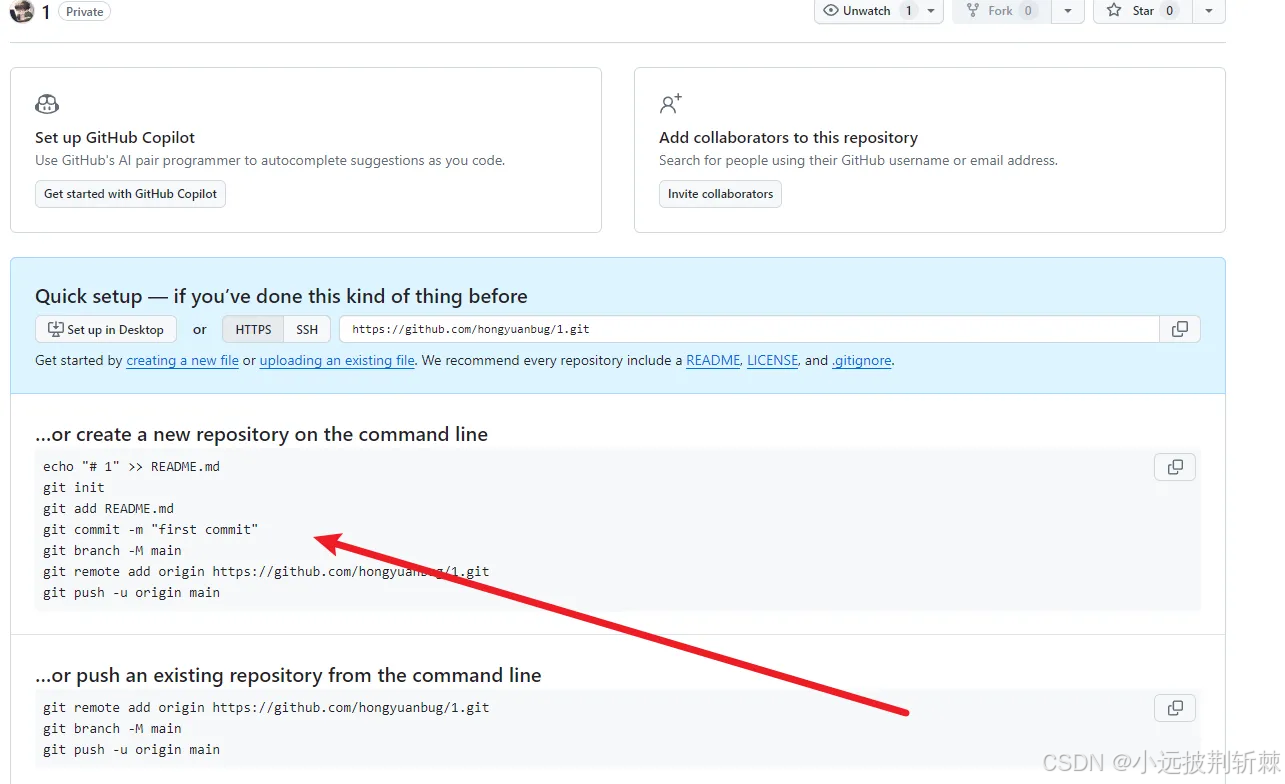Star the repository

[x=1142, y=11]
